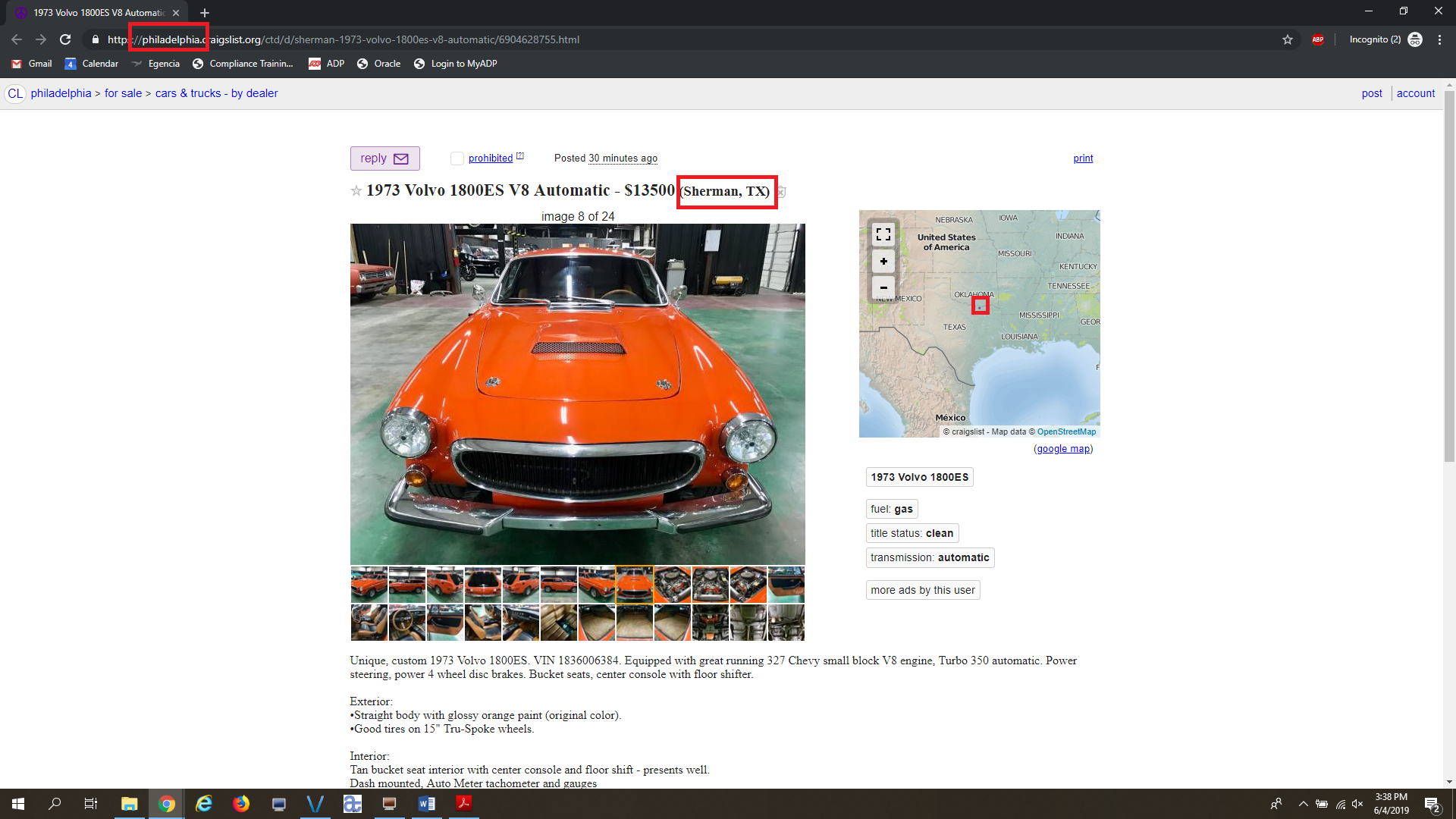Open the Login to MyADP bookmark
The width and height of the screenshot is (1456, 819).
click(456, 64)
